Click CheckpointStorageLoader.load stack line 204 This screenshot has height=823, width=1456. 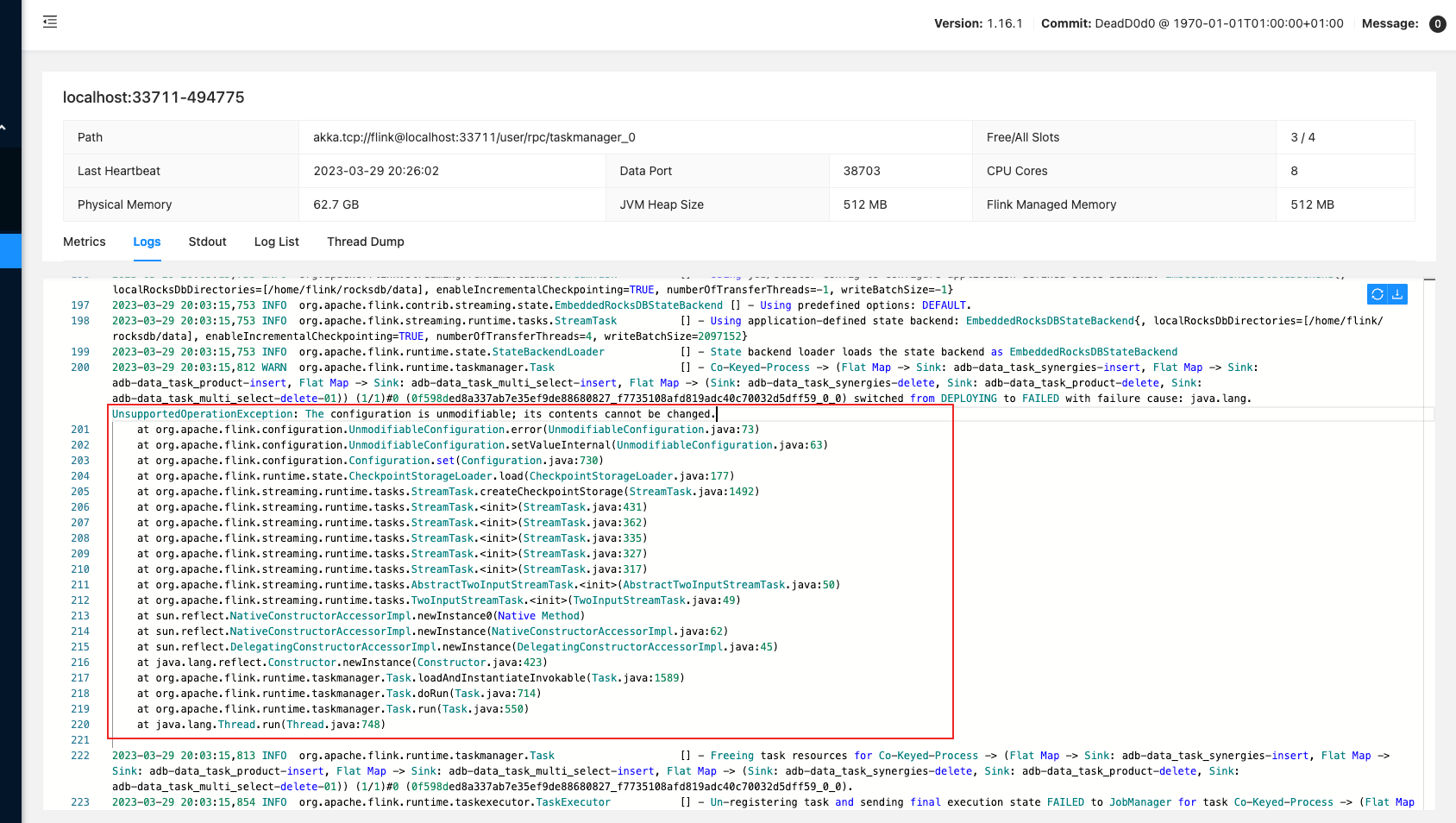point(436,476)
